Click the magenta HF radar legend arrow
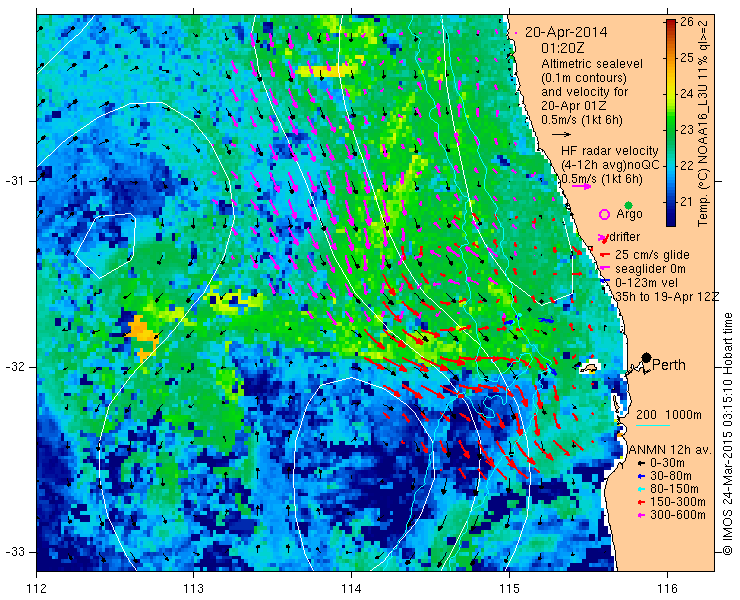This screenshot has width=740, height=600. pos(581,186)
